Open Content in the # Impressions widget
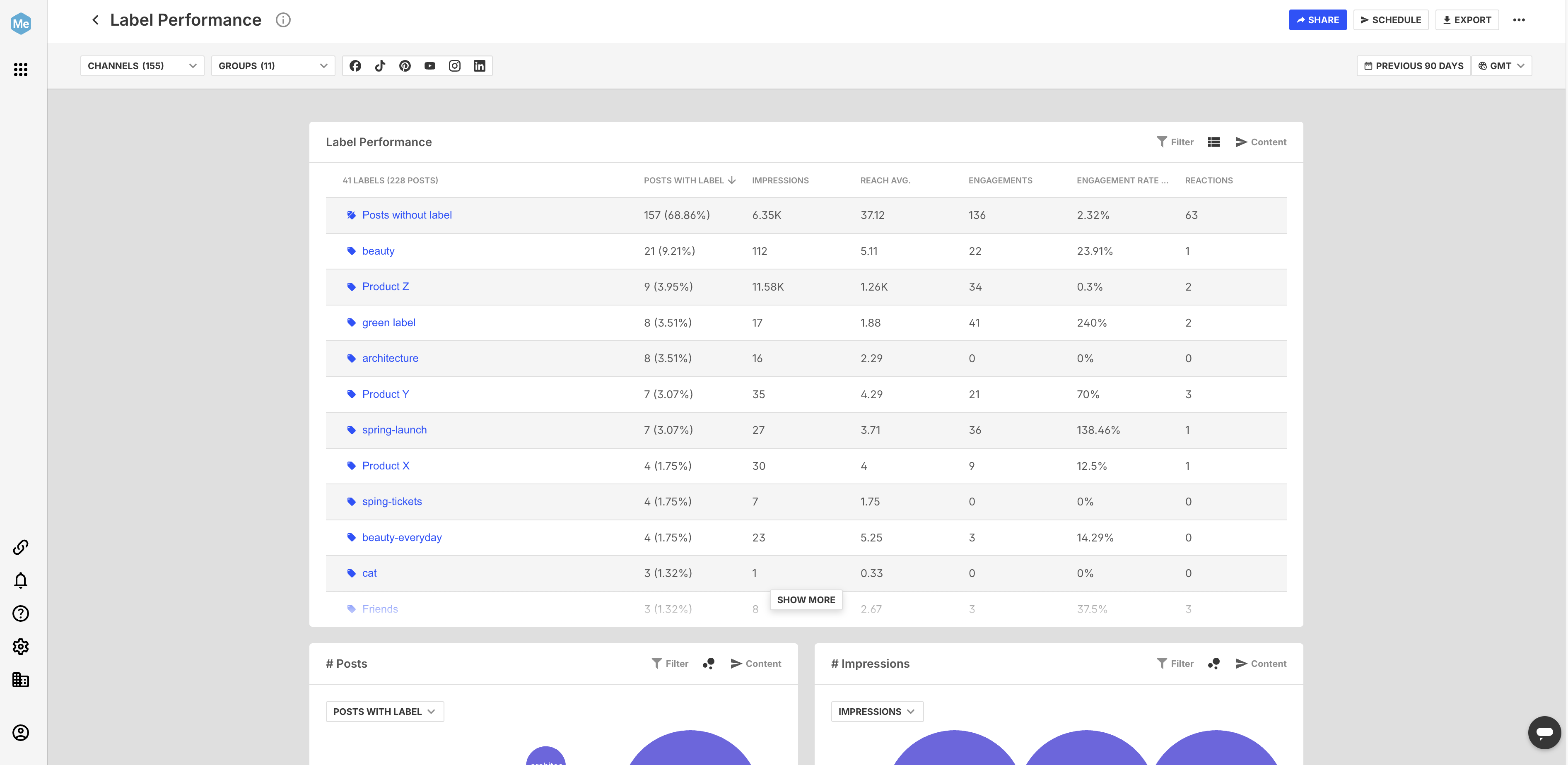Viewport: 1568px width, 765px height. point(1261,663)
